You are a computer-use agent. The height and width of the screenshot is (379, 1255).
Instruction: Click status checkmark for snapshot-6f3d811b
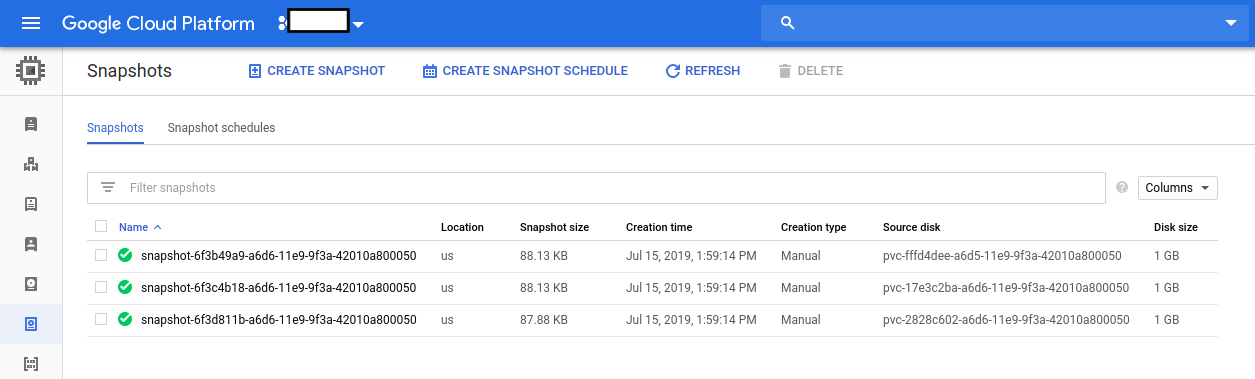point(125,319)
